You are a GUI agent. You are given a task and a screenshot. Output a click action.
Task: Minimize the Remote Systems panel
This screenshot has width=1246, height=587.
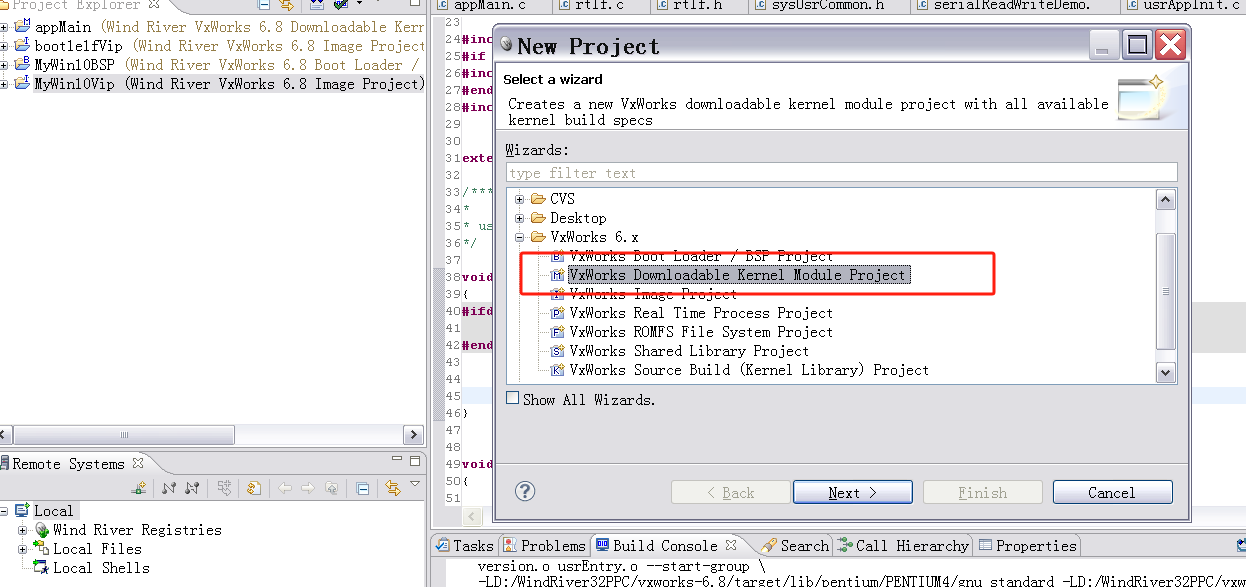397,459
